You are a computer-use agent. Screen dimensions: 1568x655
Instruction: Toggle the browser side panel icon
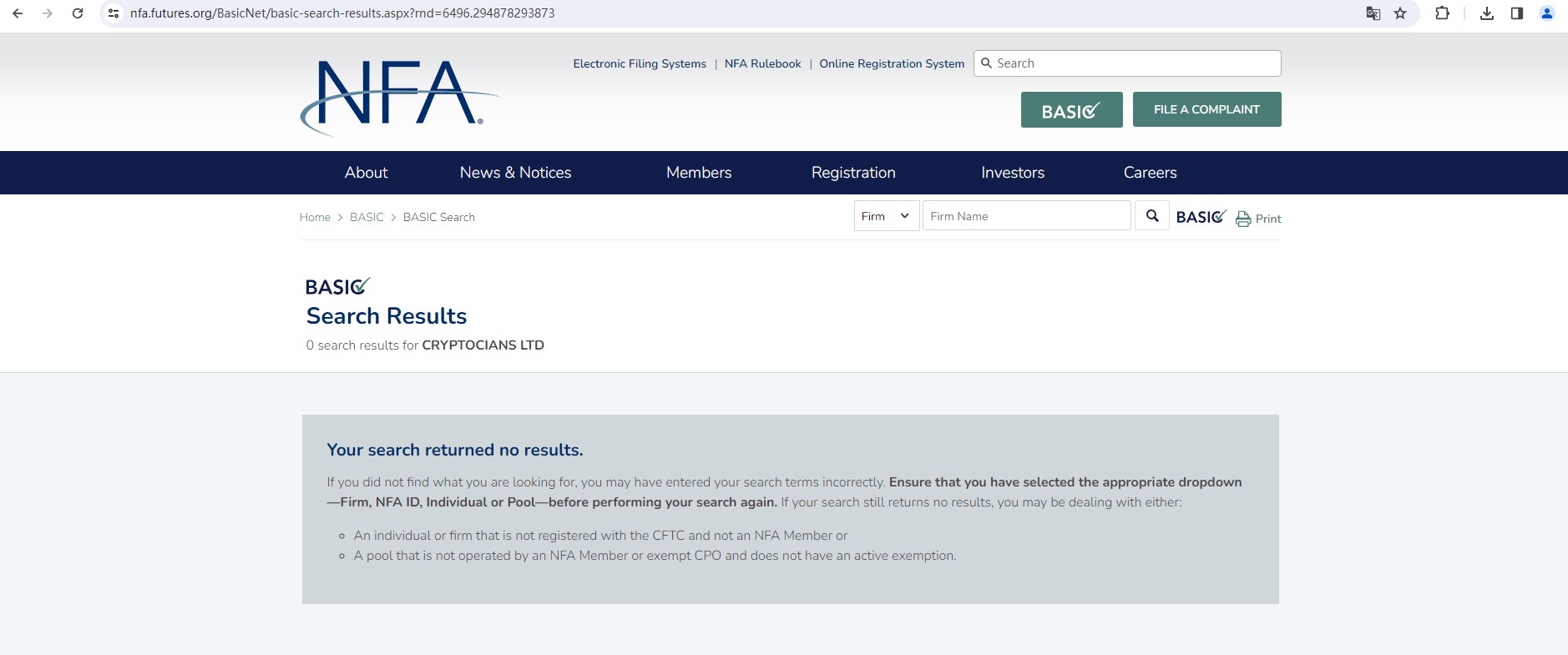[1517, 13]
